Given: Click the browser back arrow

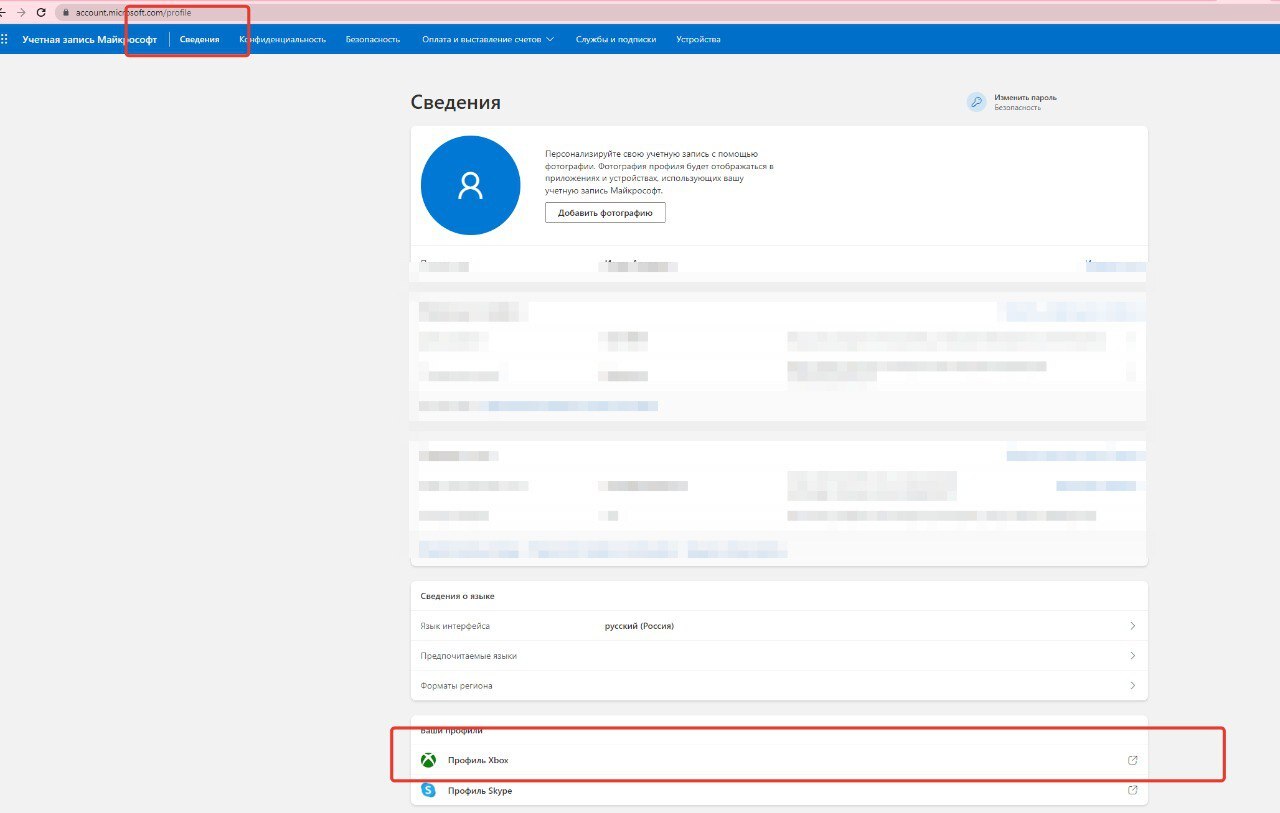Looking at the screenshot, I should point(3,12).
